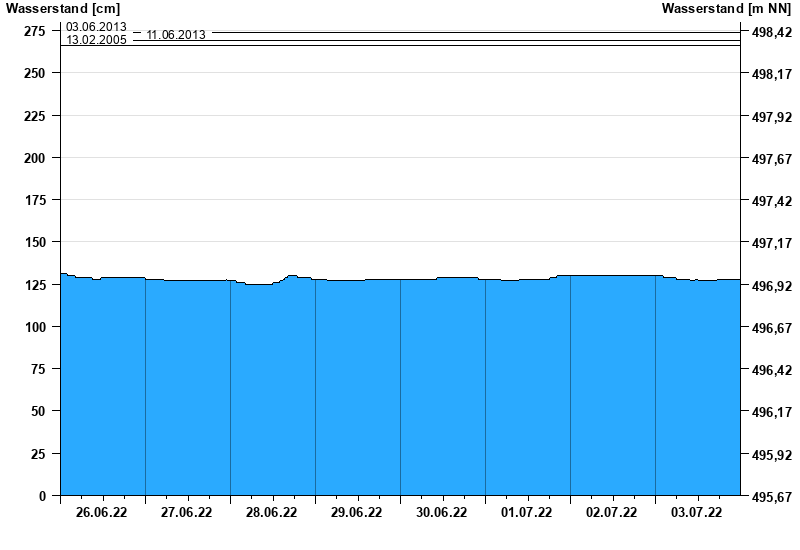The image size is (800, 550).
Task: Click the 11.06.2013 high-water marker label
Action: [x=176, y=35]
